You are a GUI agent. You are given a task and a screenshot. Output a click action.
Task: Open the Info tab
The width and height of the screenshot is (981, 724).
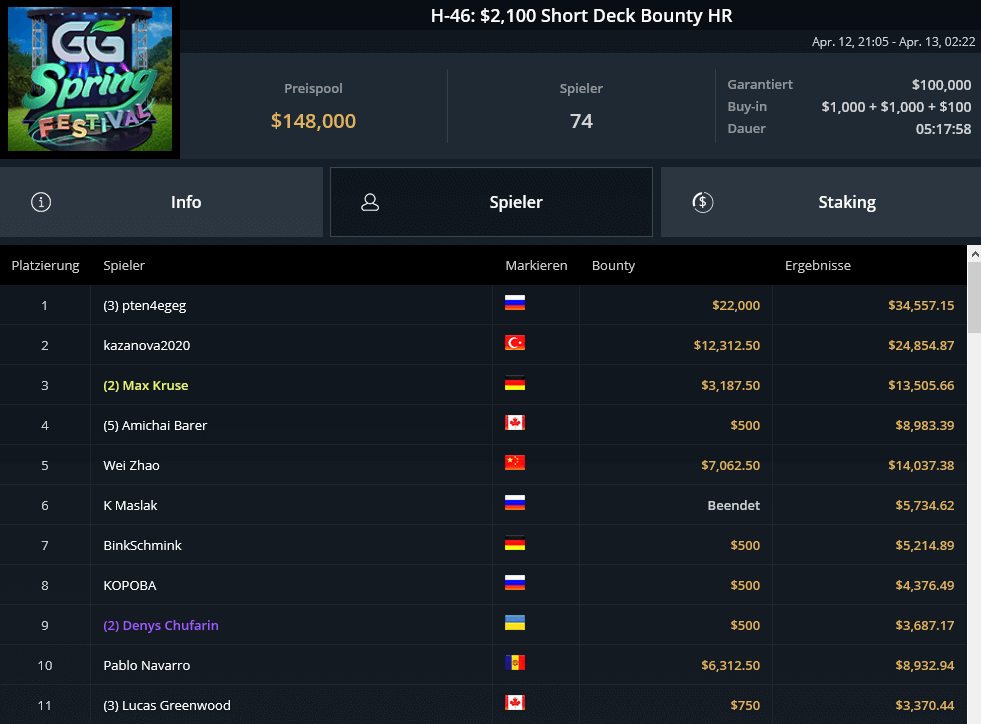pyautogui.click(x=161, y=202)
